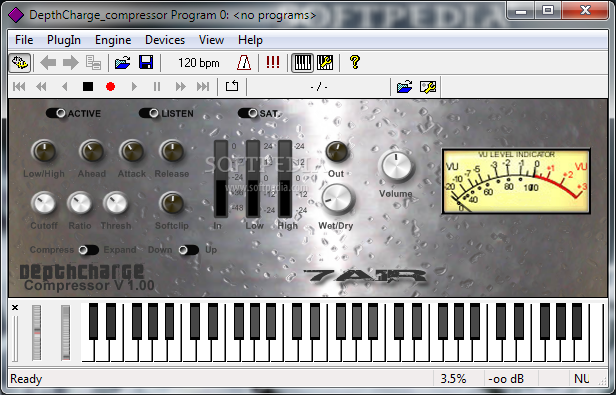Viewport: 616px width, 395px height.
Task: Click the loop/repeat icon
Action: coord(232,86)
